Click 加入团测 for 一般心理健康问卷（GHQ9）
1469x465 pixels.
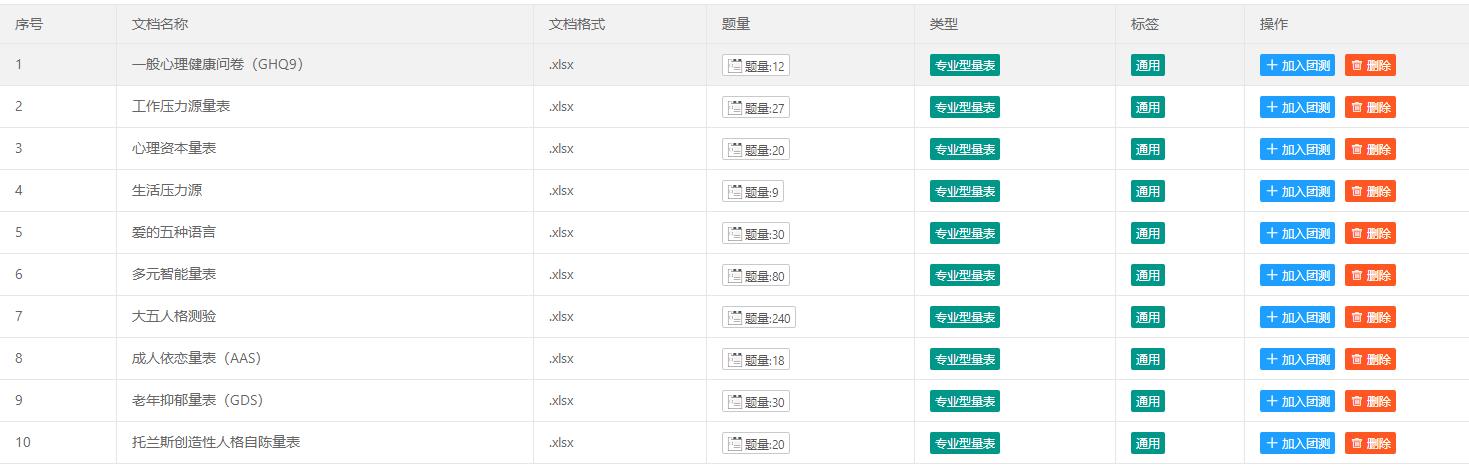point(1297,66)
